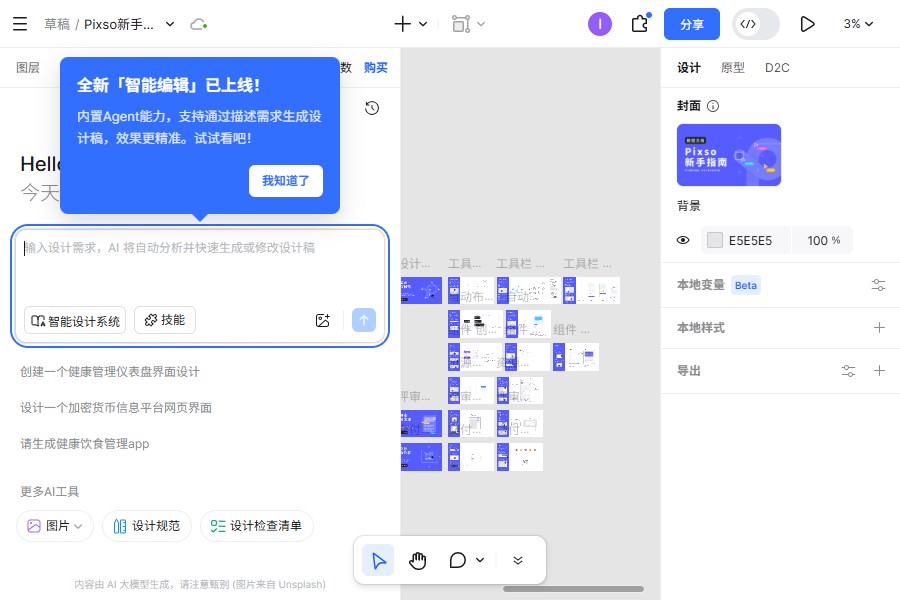
Task: Dismiss the tooltip with 我知道了
Action: 286,181
